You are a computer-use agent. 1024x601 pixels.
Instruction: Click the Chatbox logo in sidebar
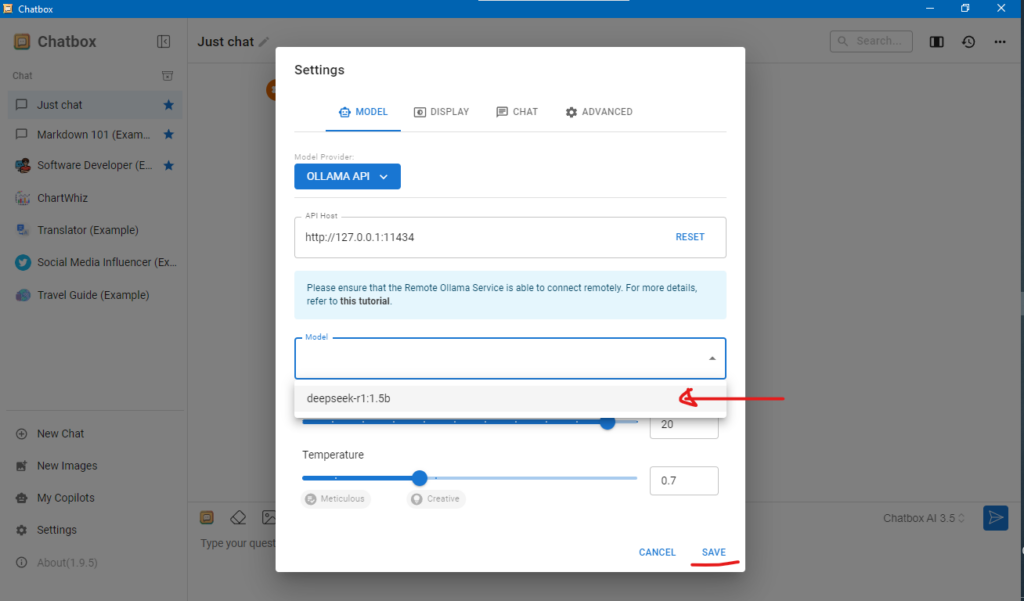[22, 42]
